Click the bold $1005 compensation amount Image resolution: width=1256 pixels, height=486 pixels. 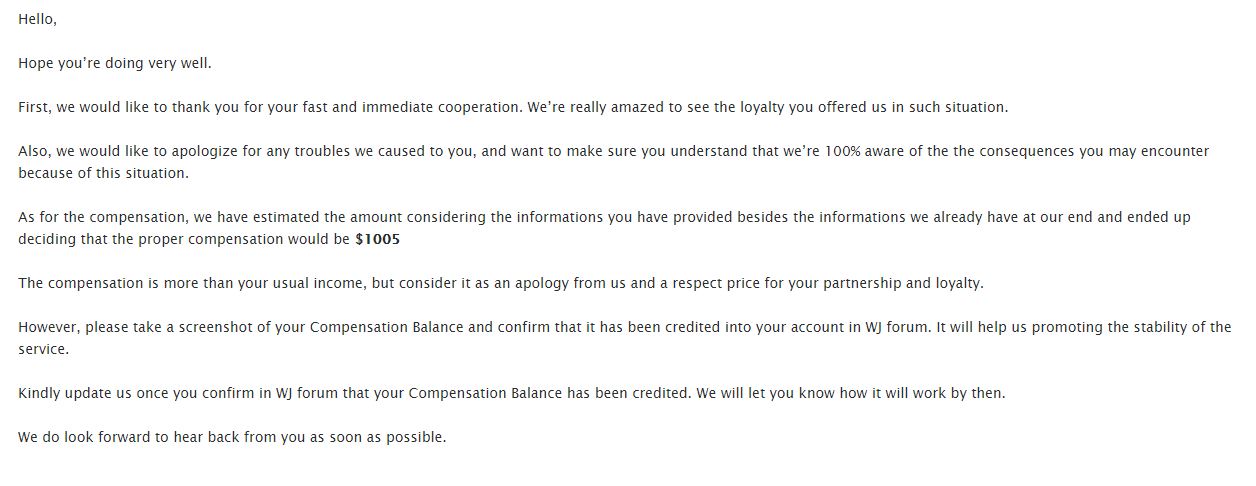tap(378, 239)
